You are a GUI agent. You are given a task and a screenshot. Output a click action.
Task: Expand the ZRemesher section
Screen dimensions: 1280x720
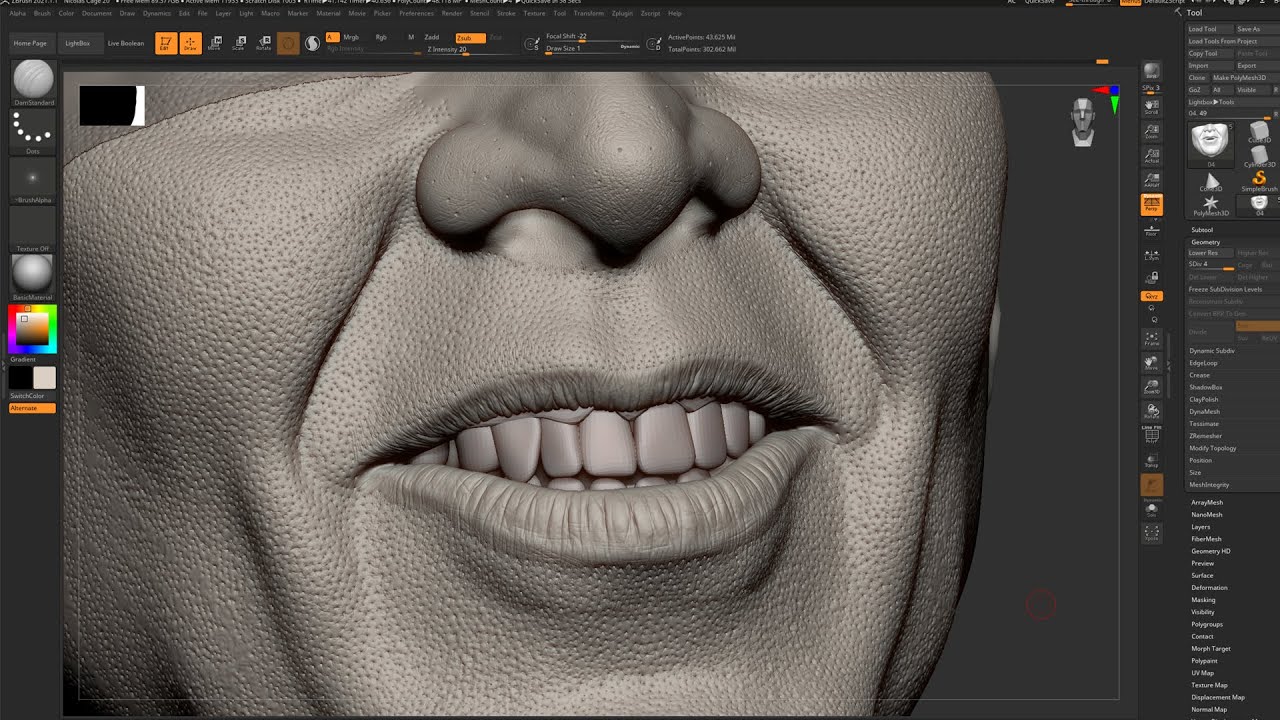click(1205, 436)
